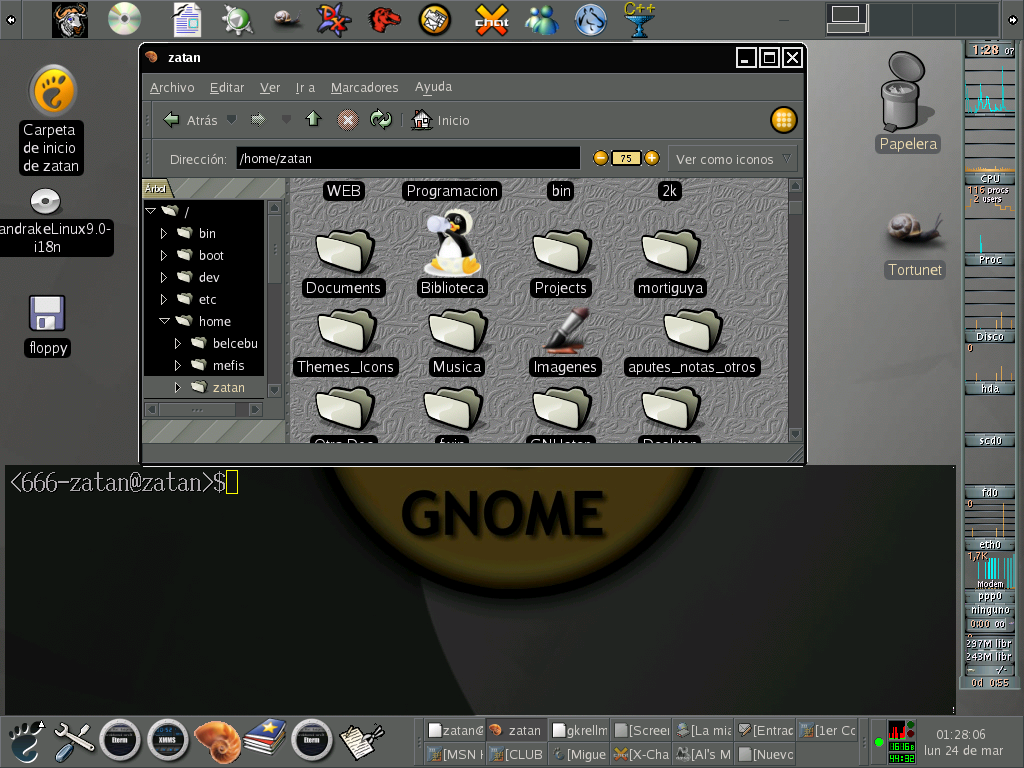
Task: Open the Ver como iconos dropdown
Action: coord(733,159)
